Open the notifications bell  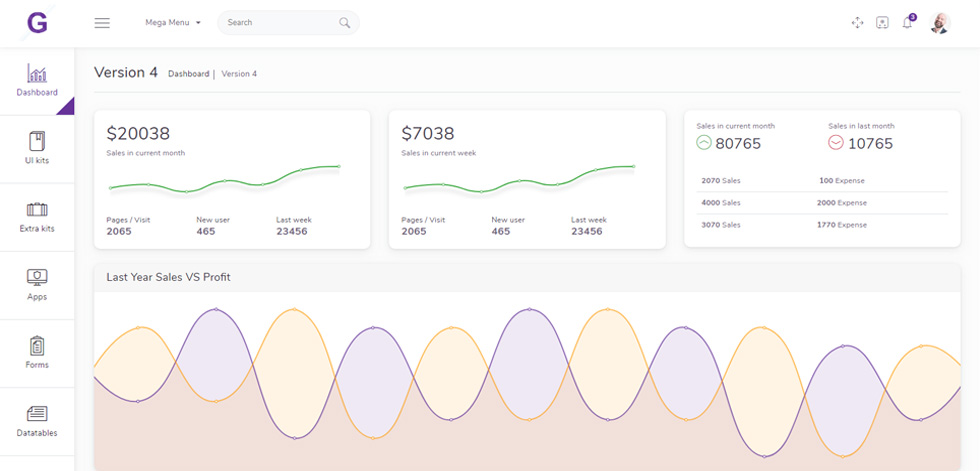[908, 23]
